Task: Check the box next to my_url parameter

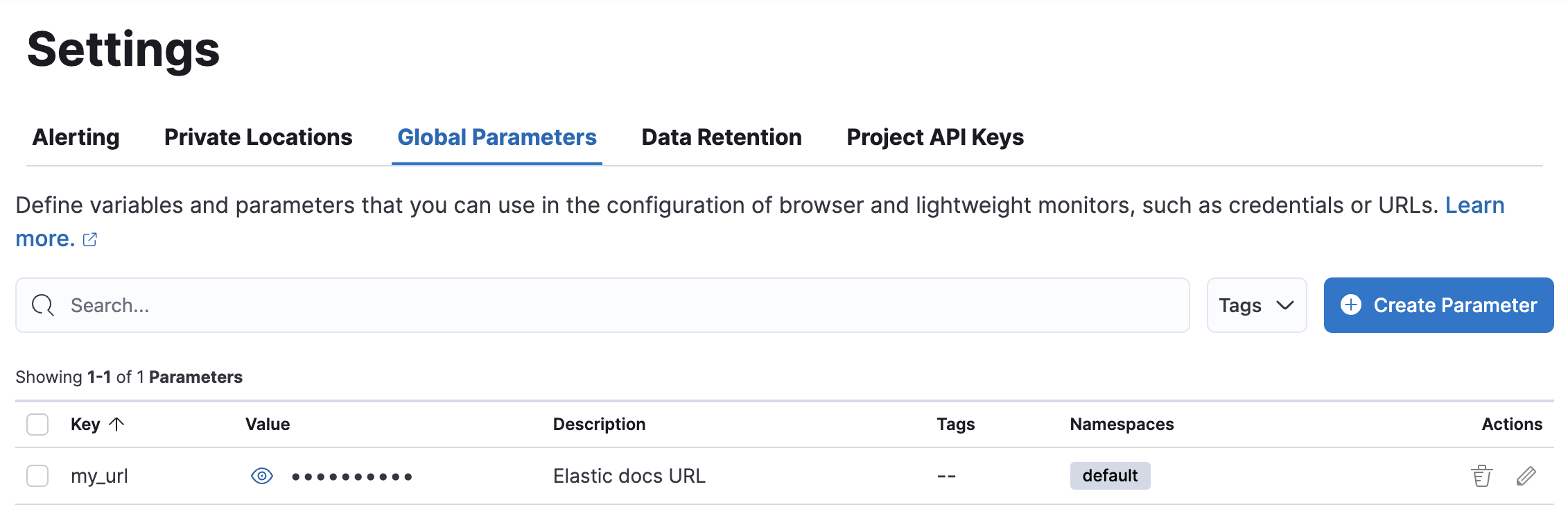Action: (37, 476)
